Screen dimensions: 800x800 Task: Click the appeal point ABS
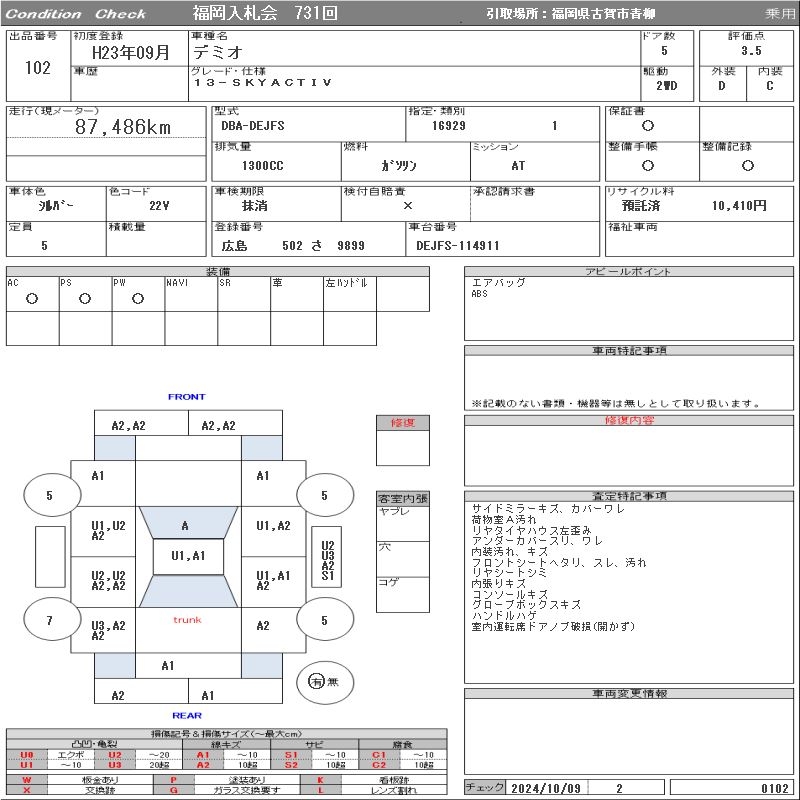pos(480,293)
